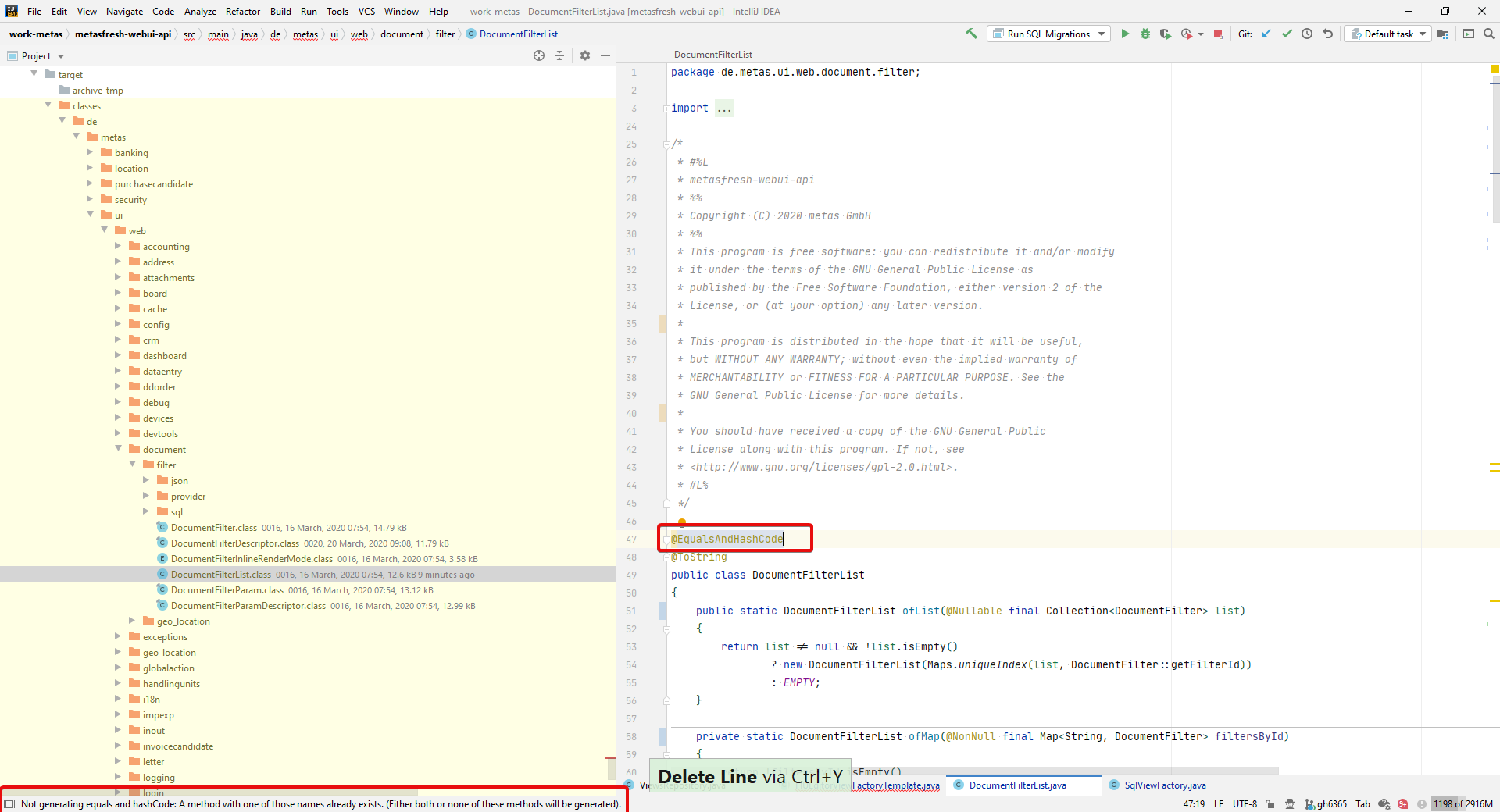
Task: Click the document breadcrumb above the editor
Action: point(402,34)
